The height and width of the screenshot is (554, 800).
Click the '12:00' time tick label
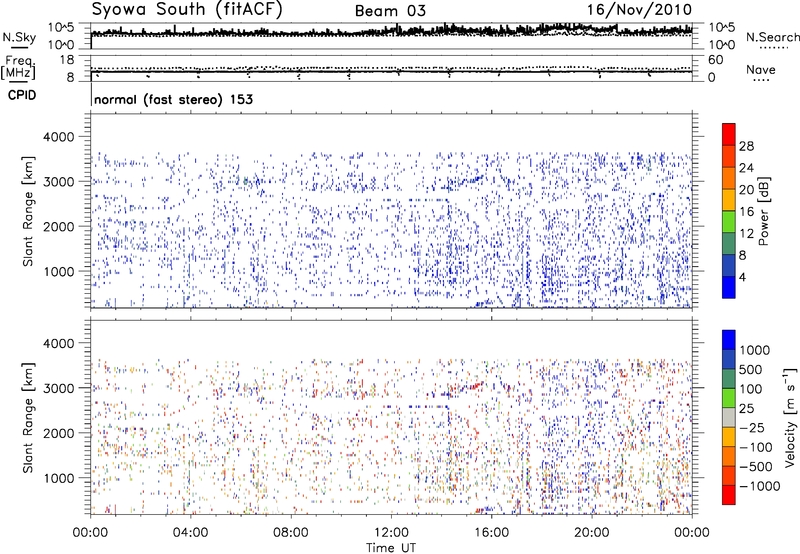click(x=391, y=532)
